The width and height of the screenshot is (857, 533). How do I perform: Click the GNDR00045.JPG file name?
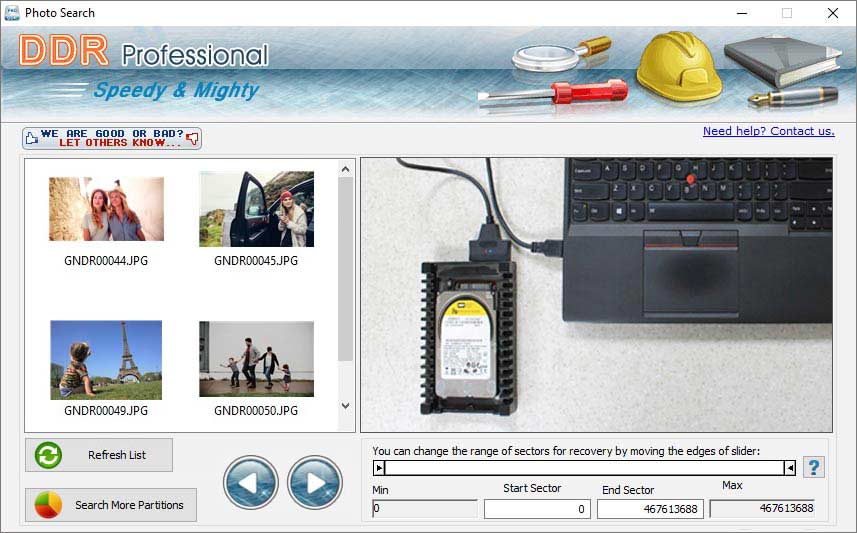point(256,261)
